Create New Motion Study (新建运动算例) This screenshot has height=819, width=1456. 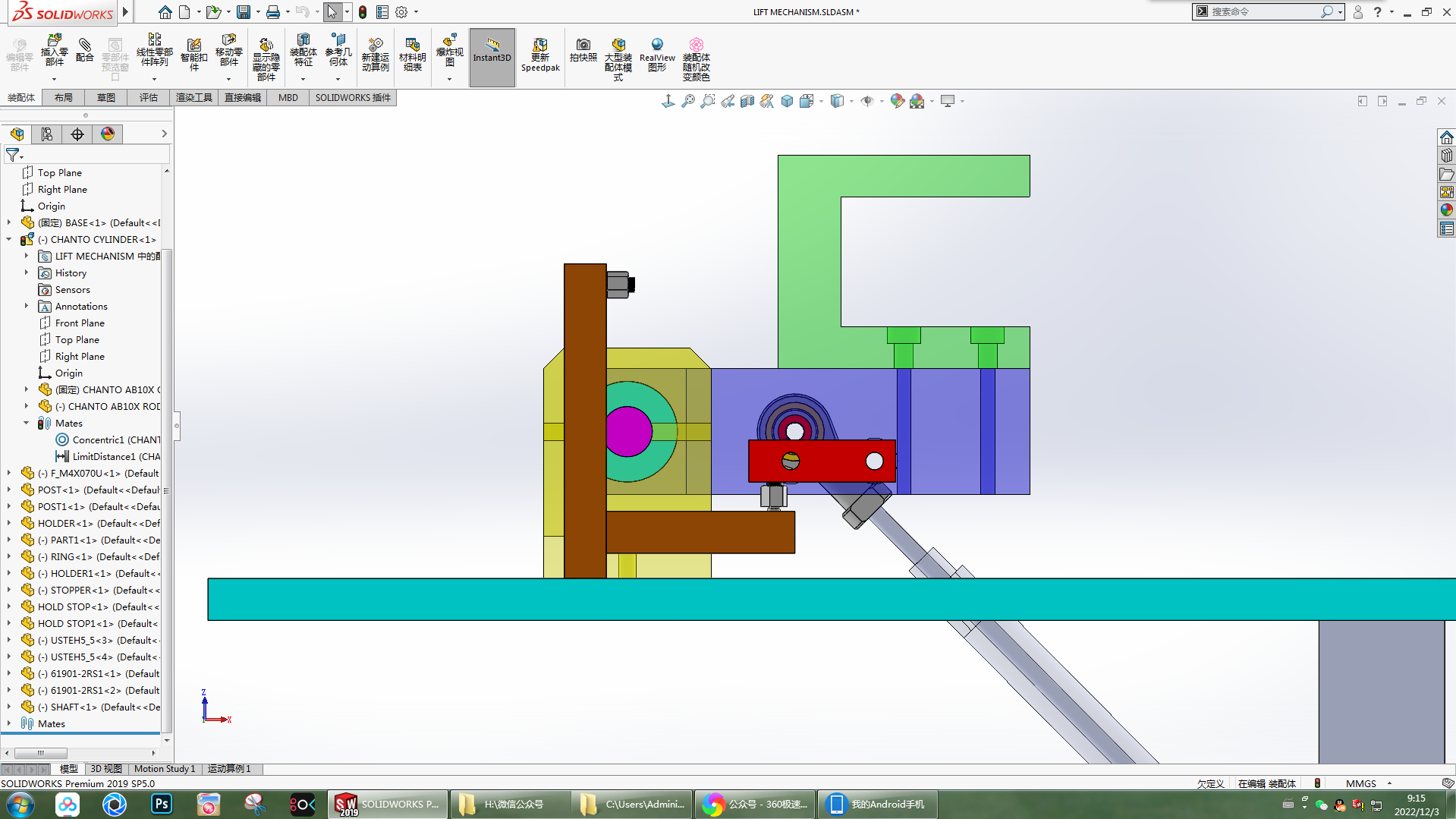pos(375,54)
